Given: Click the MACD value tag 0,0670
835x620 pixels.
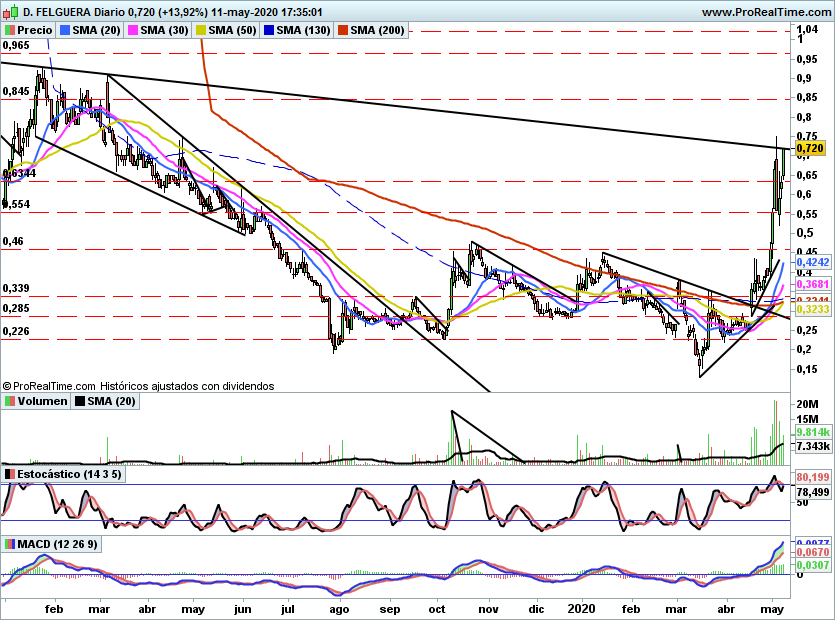Looking at the screenshot, I should (x=813, y=552).
